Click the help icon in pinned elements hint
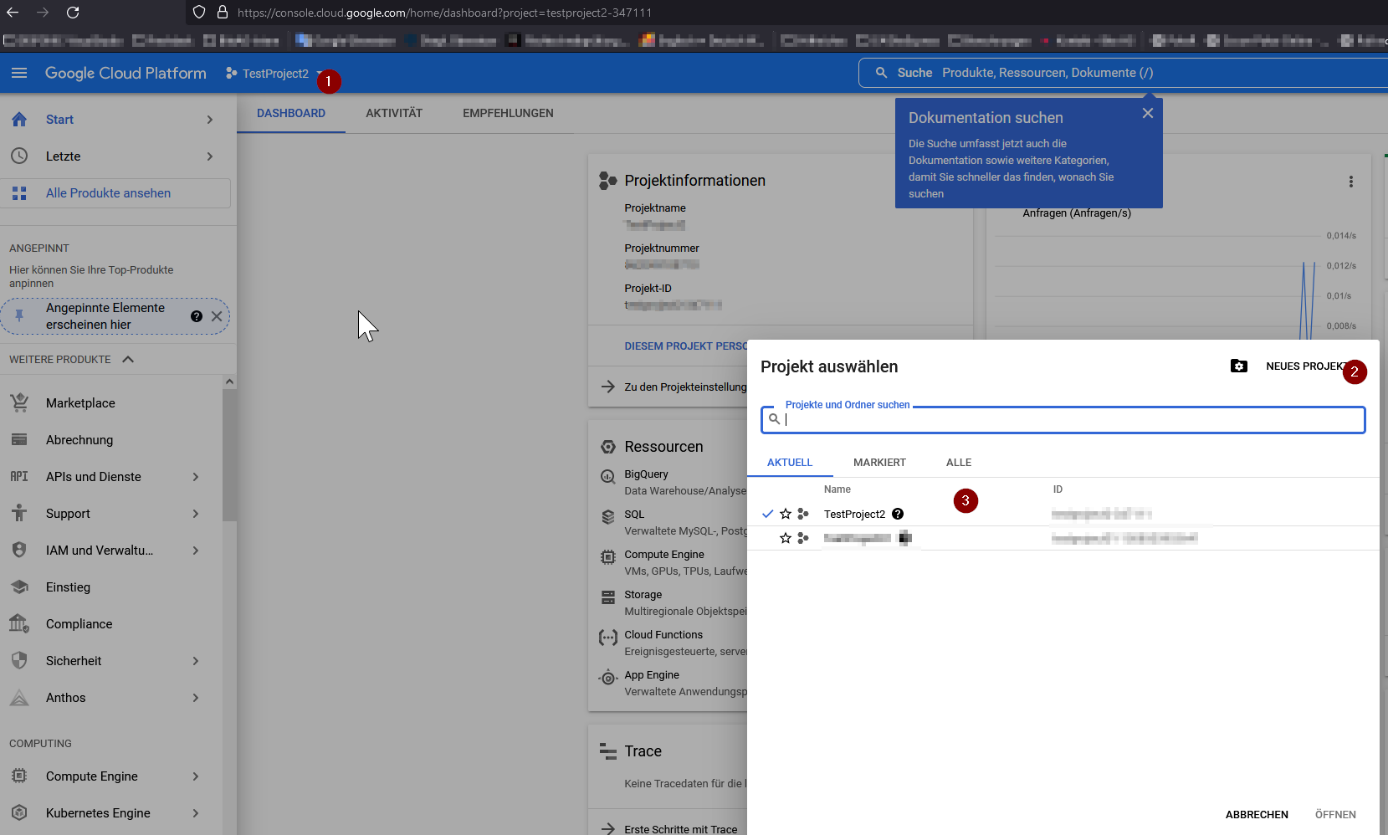The height and width of the screenshot is (835, 1388). [x=196, y=316]
